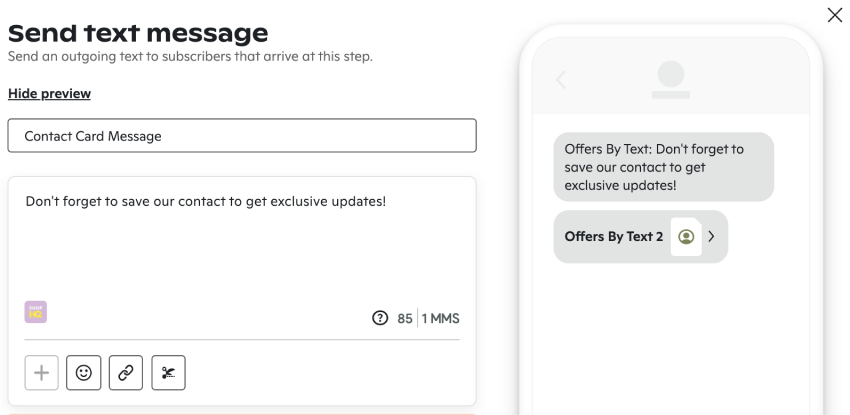Click the Contact Card Message name field
Screen dimensions: 850x415
[242, 135]
